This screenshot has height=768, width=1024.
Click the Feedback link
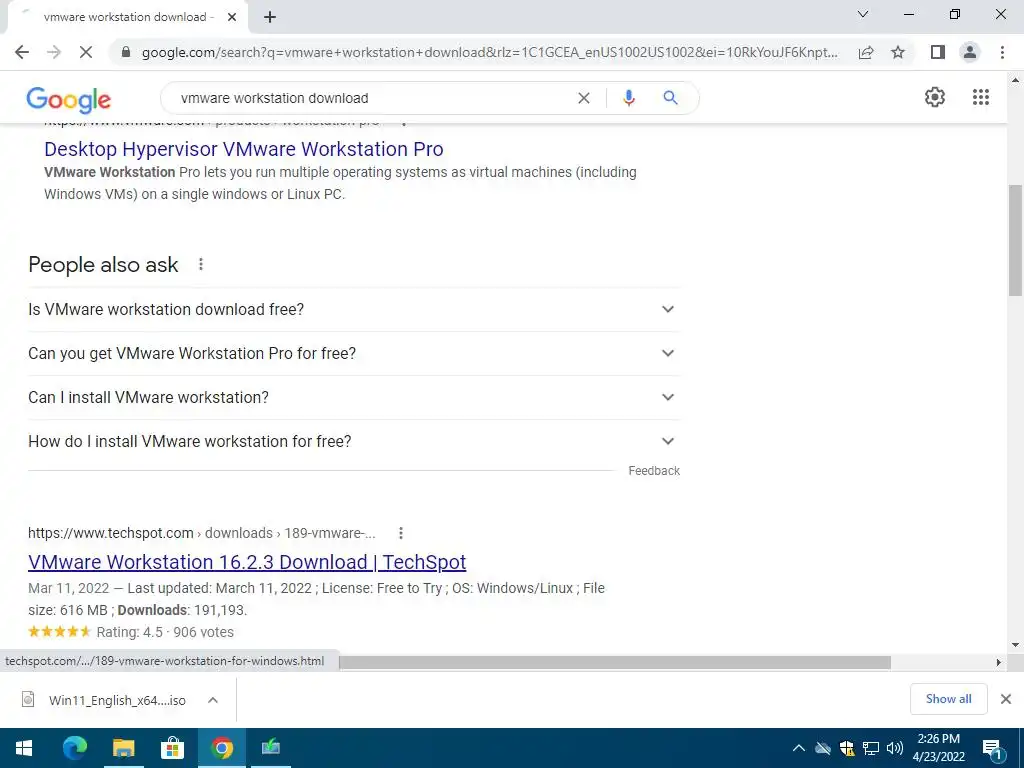click(x=654, y=471)
